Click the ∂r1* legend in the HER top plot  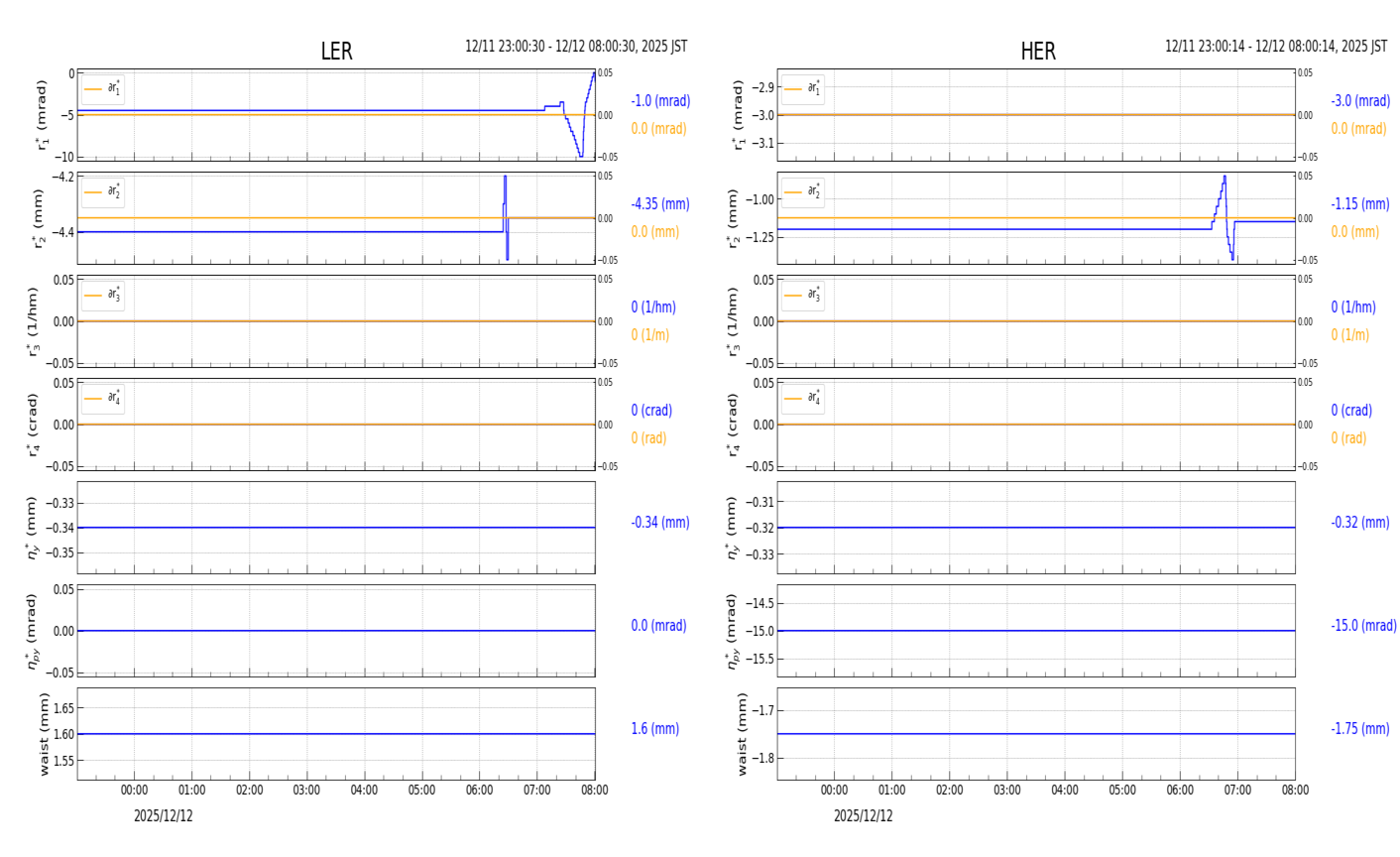pos(803,89)
